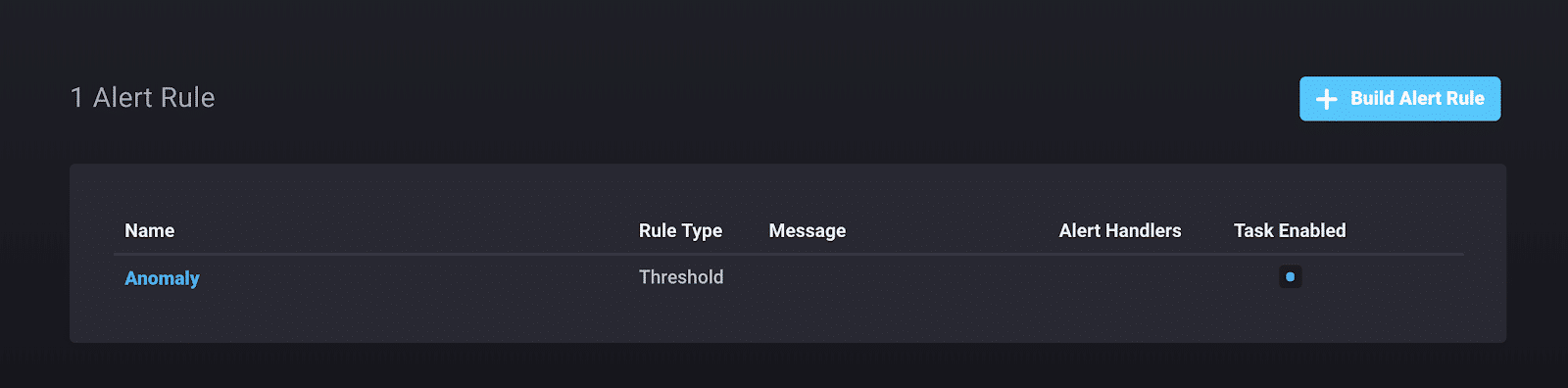This screenshot has width=1568, height=388.
Task: Open the Anomaly alert rule
Action: [162, 278]
